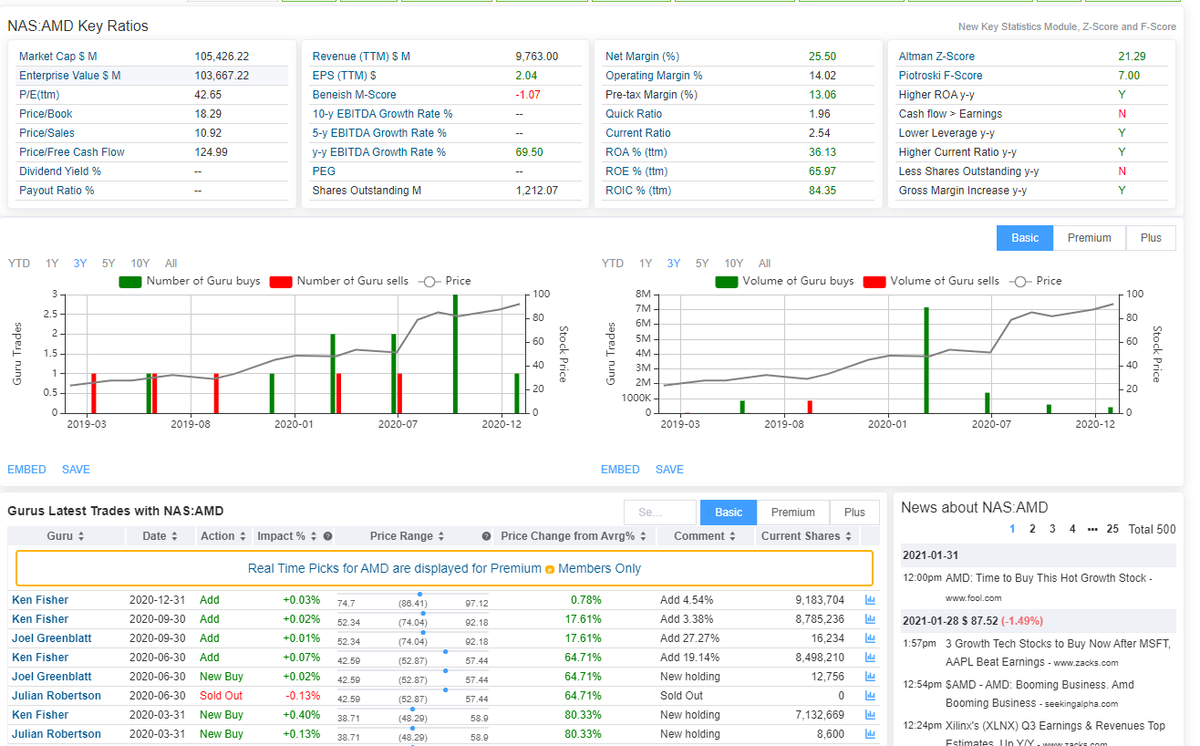
Task: Select 1Y range on Number of Guru trades chart
Action: (x=52, y=263)
